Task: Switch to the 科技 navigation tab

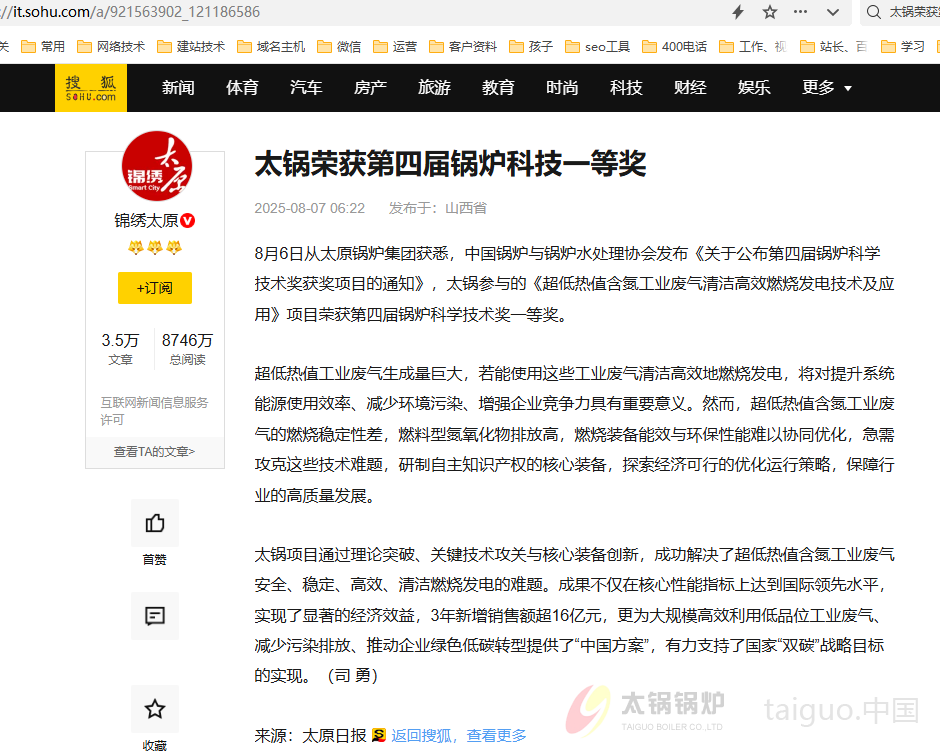Action: 625,88
